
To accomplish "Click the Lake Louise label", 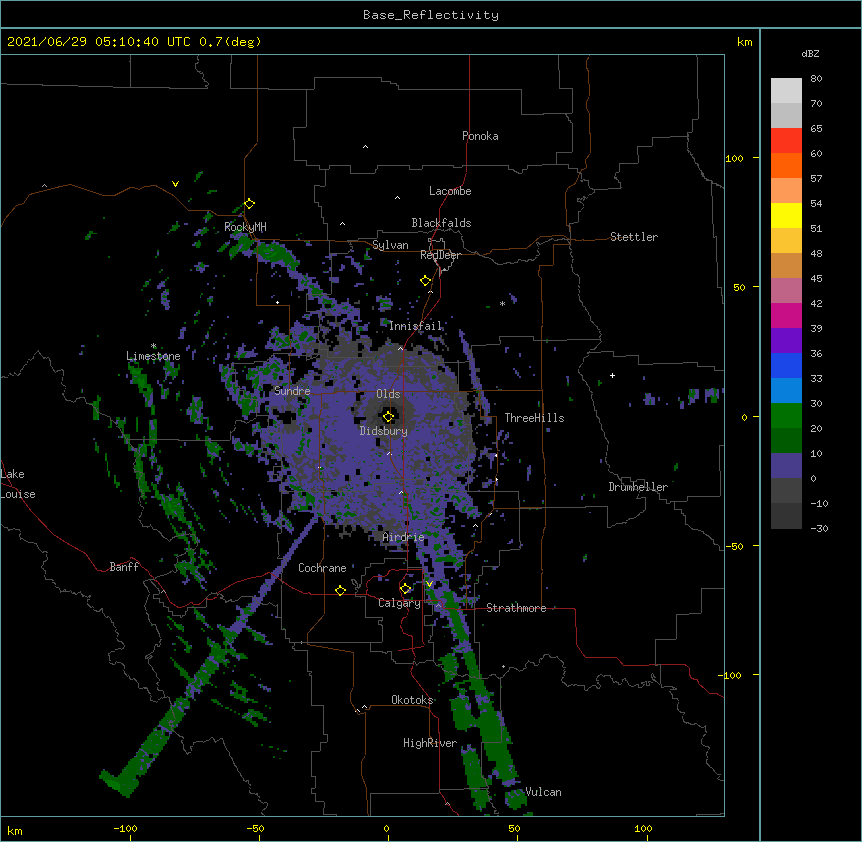I will click(18, 484).
